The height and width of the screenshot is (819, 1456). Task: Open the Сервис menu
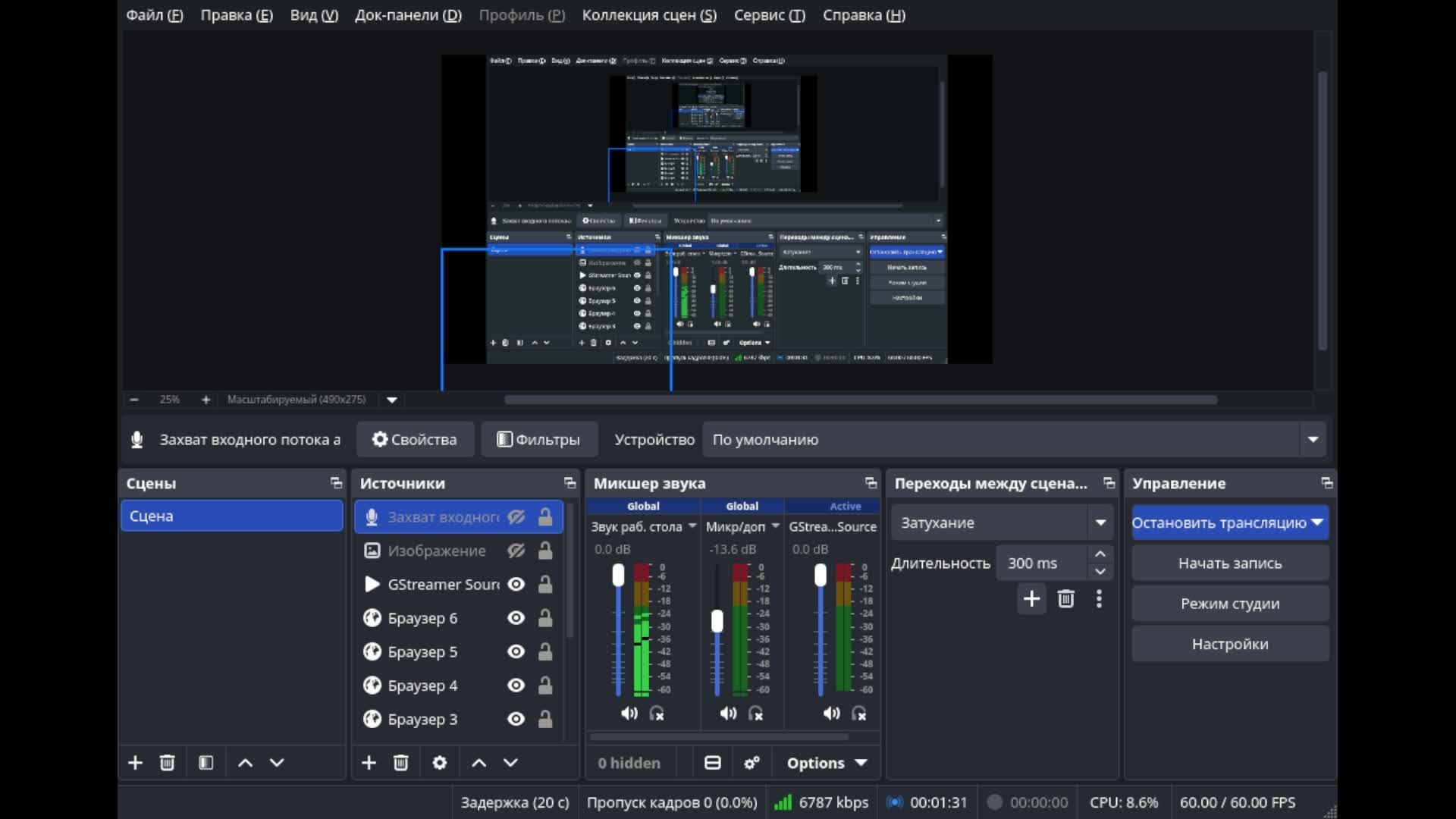pyautogui.click(x=770, y=15)
